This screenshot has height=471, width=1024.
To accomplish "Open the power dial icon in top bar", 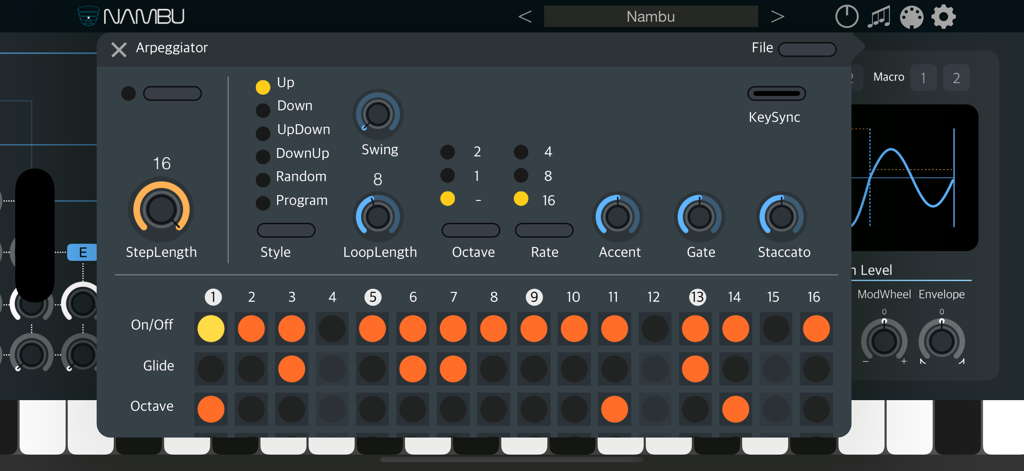I will 847,16.
